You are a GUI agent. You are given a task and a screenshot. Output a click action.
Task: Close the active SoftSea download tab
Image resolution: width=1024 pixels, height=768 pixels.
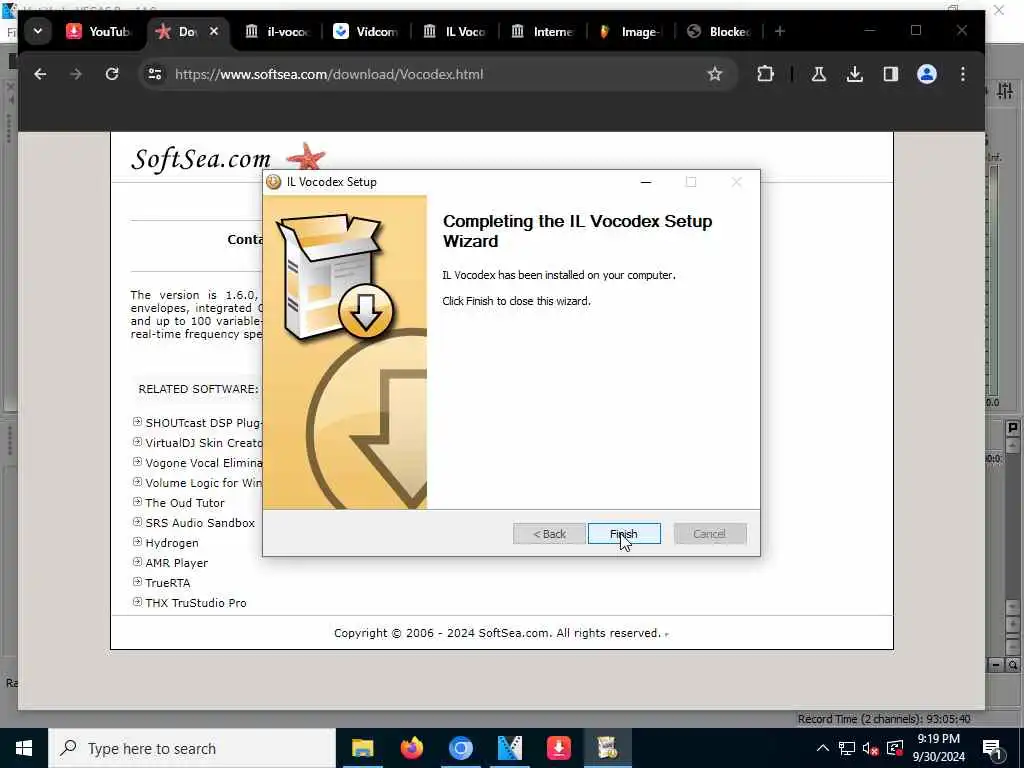coord(214,31)
